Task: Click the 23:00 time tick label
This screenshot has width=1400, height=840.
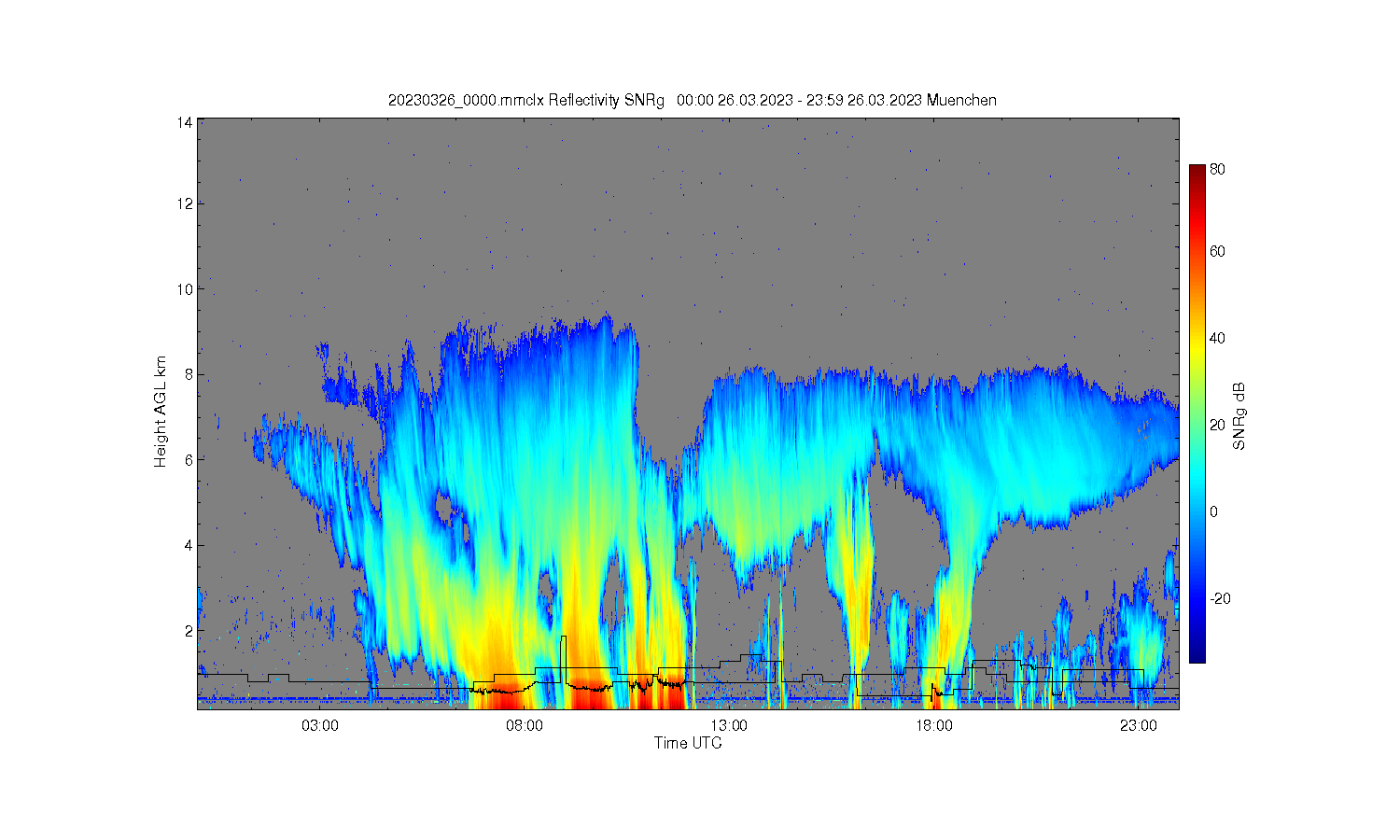Action: click(x=1139, y=725)
